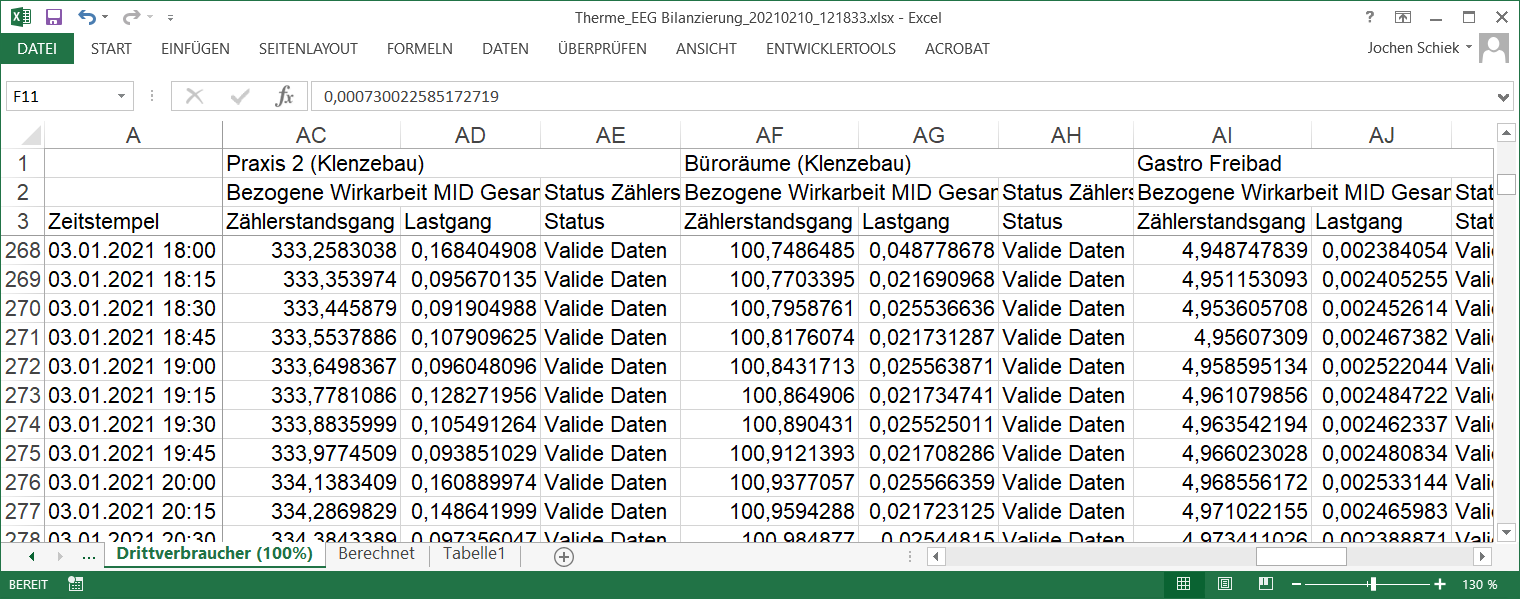Increase zoom with the zoom slider plus

1440,583
